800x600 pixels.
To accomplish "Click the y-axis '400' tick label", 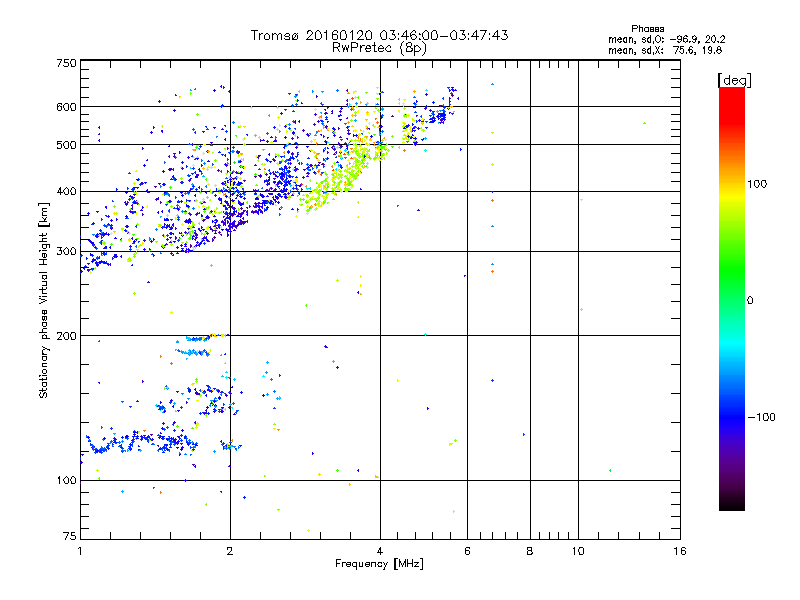I will click(66, 192).
